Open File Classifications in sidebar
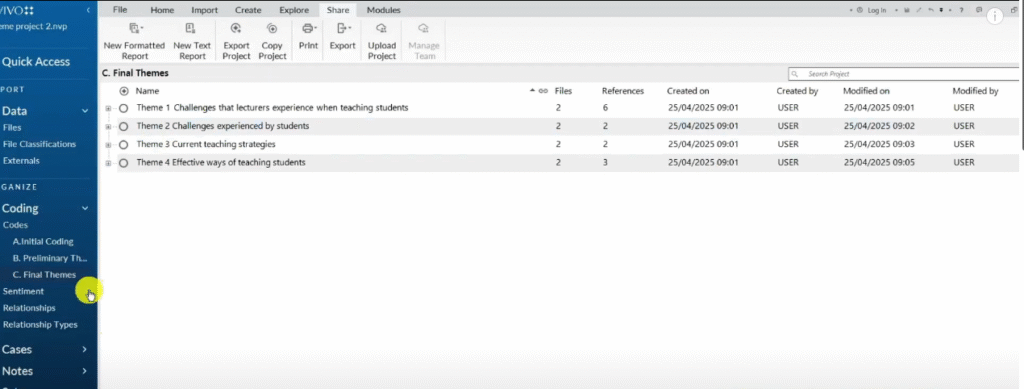 tap(39, 144)
